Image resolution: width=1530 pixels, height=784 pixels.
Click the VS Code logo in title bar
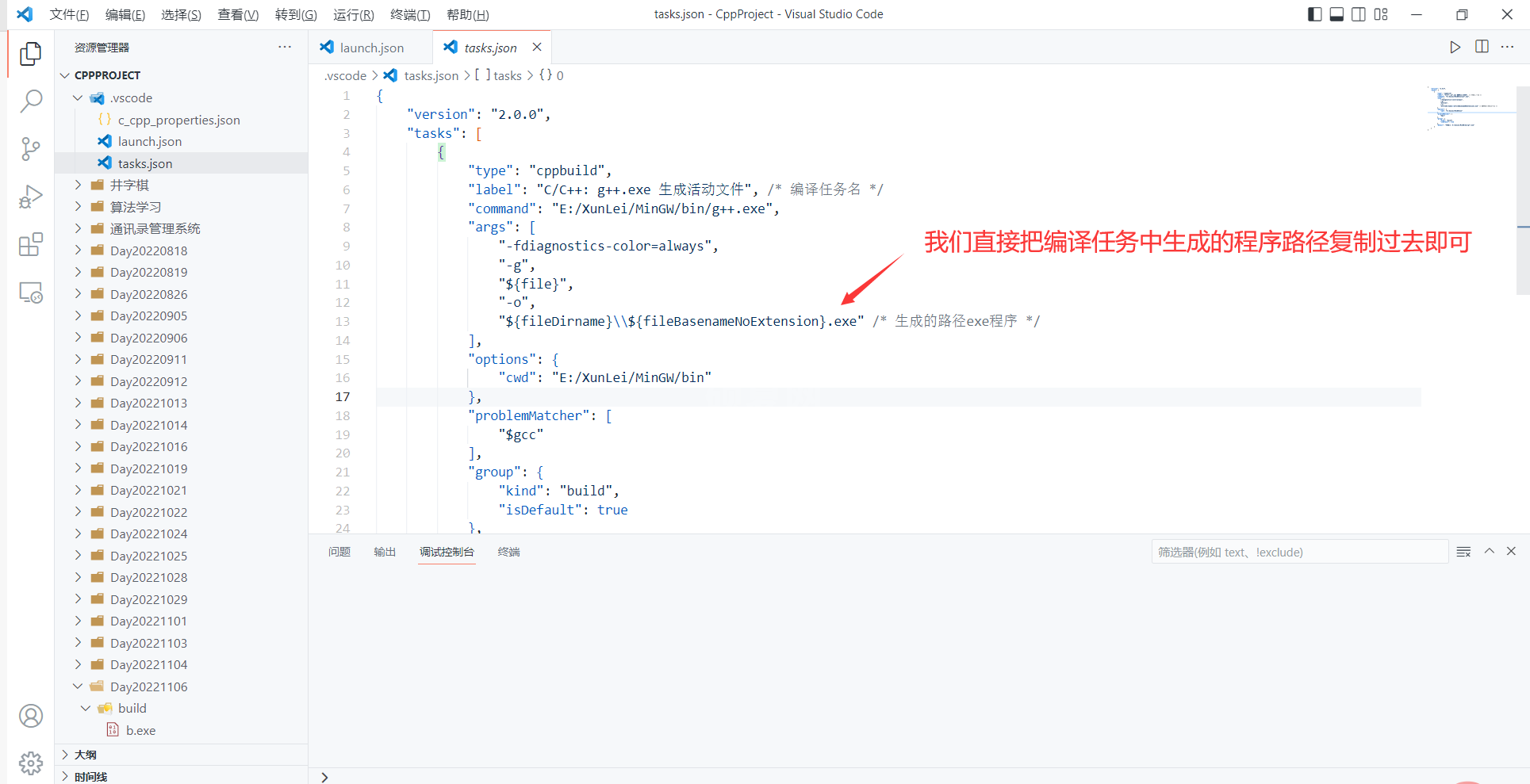[25, 14]
